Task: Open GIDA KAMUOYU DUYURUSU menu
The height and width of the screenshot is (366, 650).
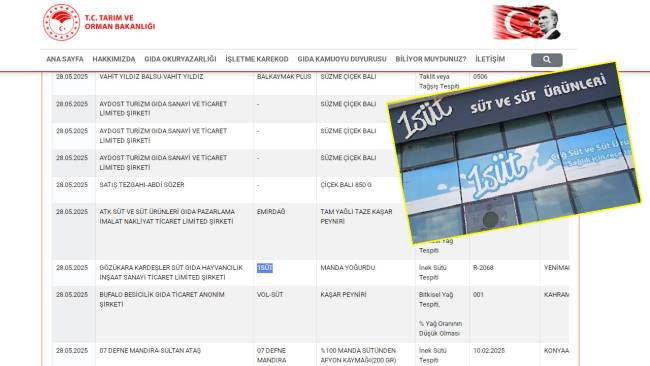Action: click(x=342, y=59)
